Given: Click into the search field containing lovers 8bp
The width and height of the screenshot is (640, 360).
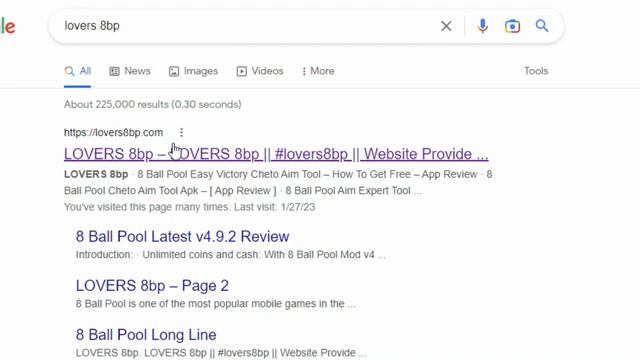Looking at the screenshot, I should [x=245, y=26].
